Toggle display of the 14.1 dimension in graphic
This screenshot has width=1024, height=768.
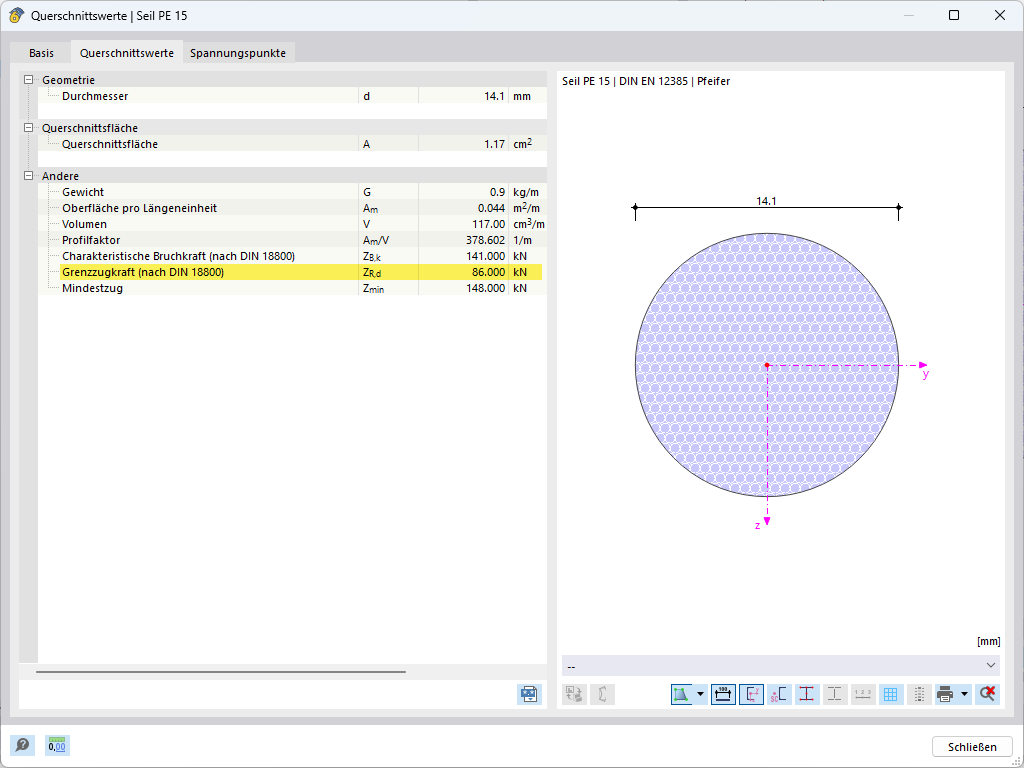pyautogui.click(x=721, y=694)
